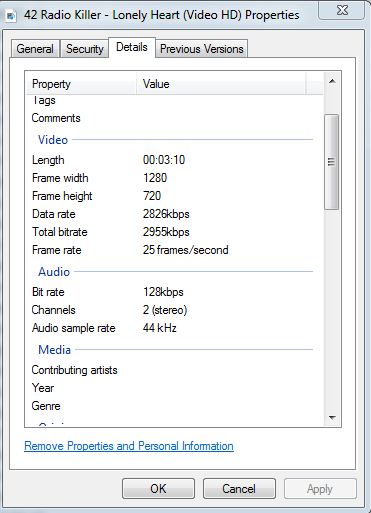Click the file icon in title bar
The height and width of the screenshot is (513, 371).
(11, 16)
